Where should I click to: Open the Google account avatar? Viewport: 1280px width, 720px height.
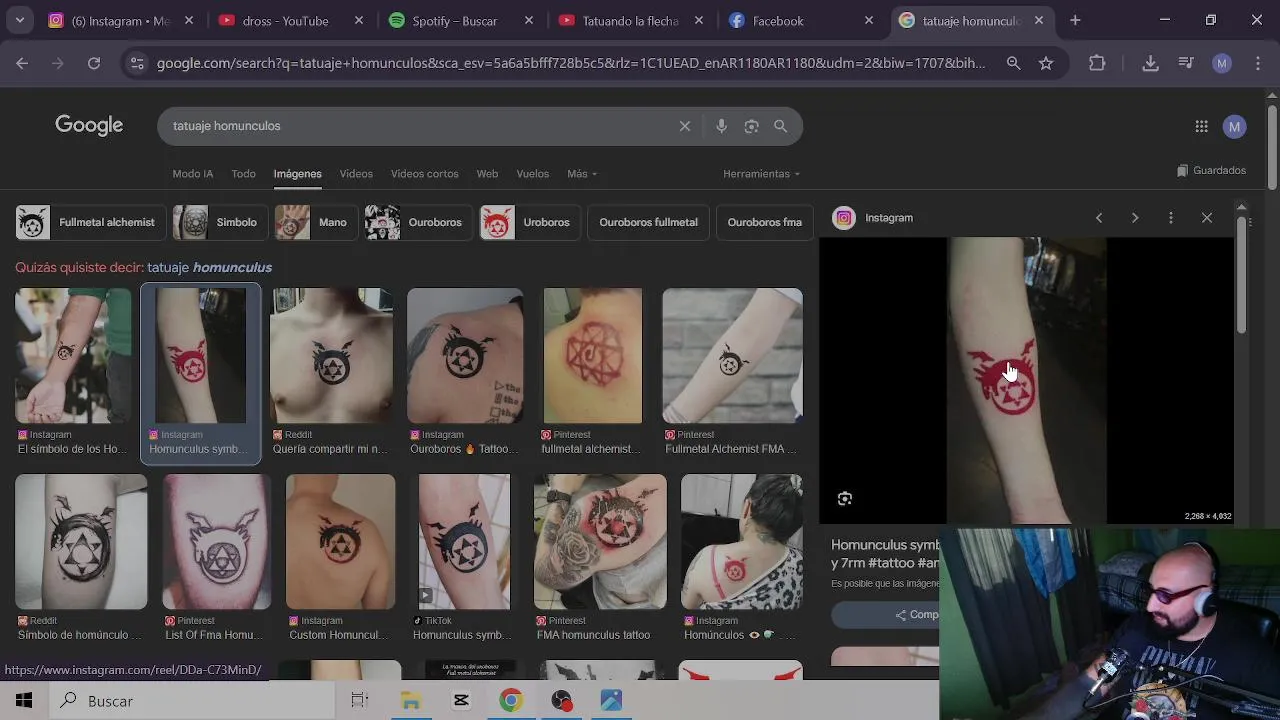click(1235, 126)
